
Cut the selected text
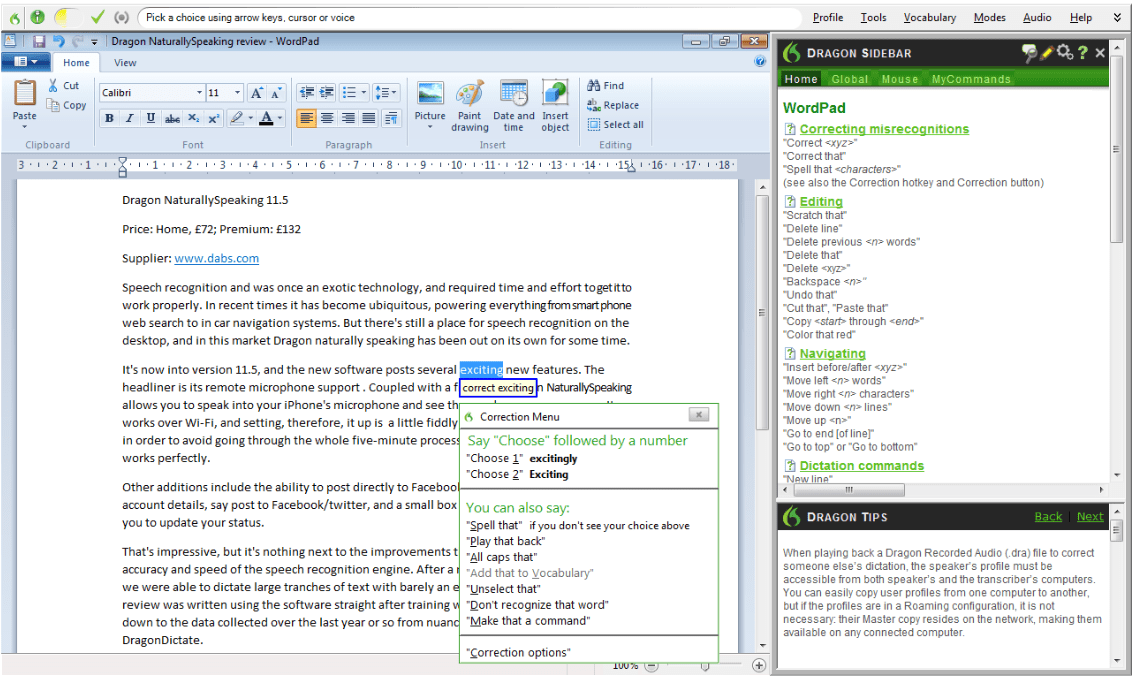click(64, 85)
